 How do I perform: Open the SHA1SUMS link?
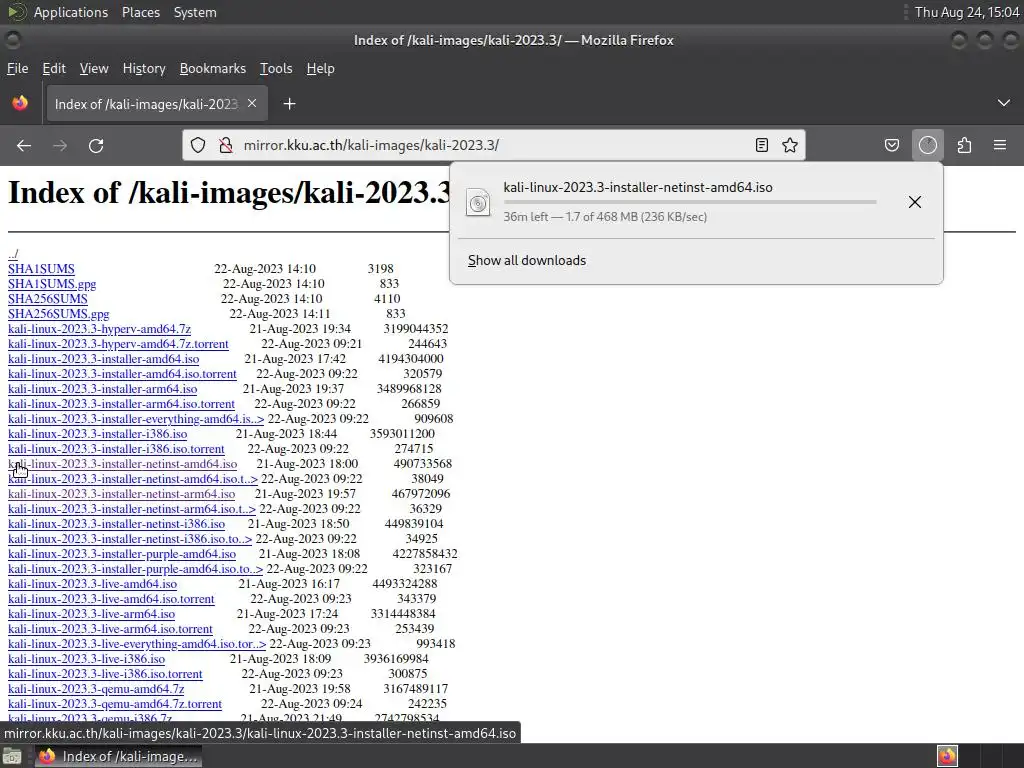41,269
